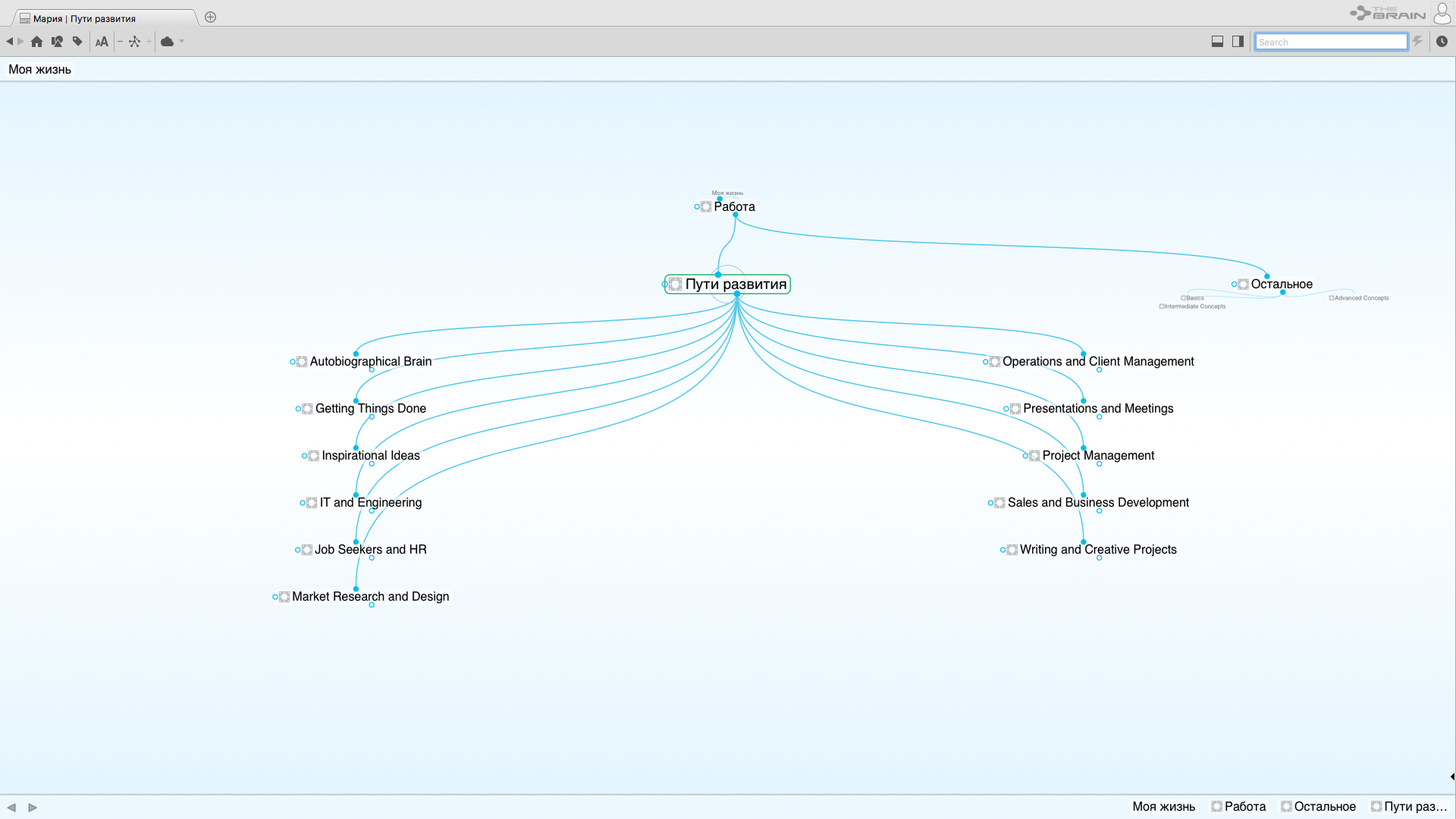Viewport: 1456px width, 819px height.
Task: Click Моя жизнь in the bottom history bar
Action: click(x=1163, y=807)
